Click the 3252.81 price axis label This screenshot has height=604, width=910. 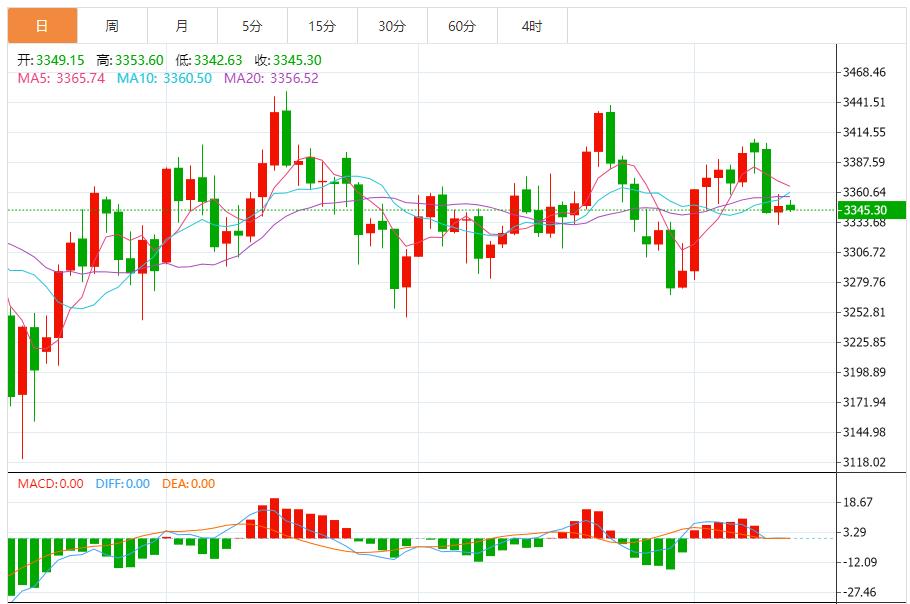(x=864, y=312)
